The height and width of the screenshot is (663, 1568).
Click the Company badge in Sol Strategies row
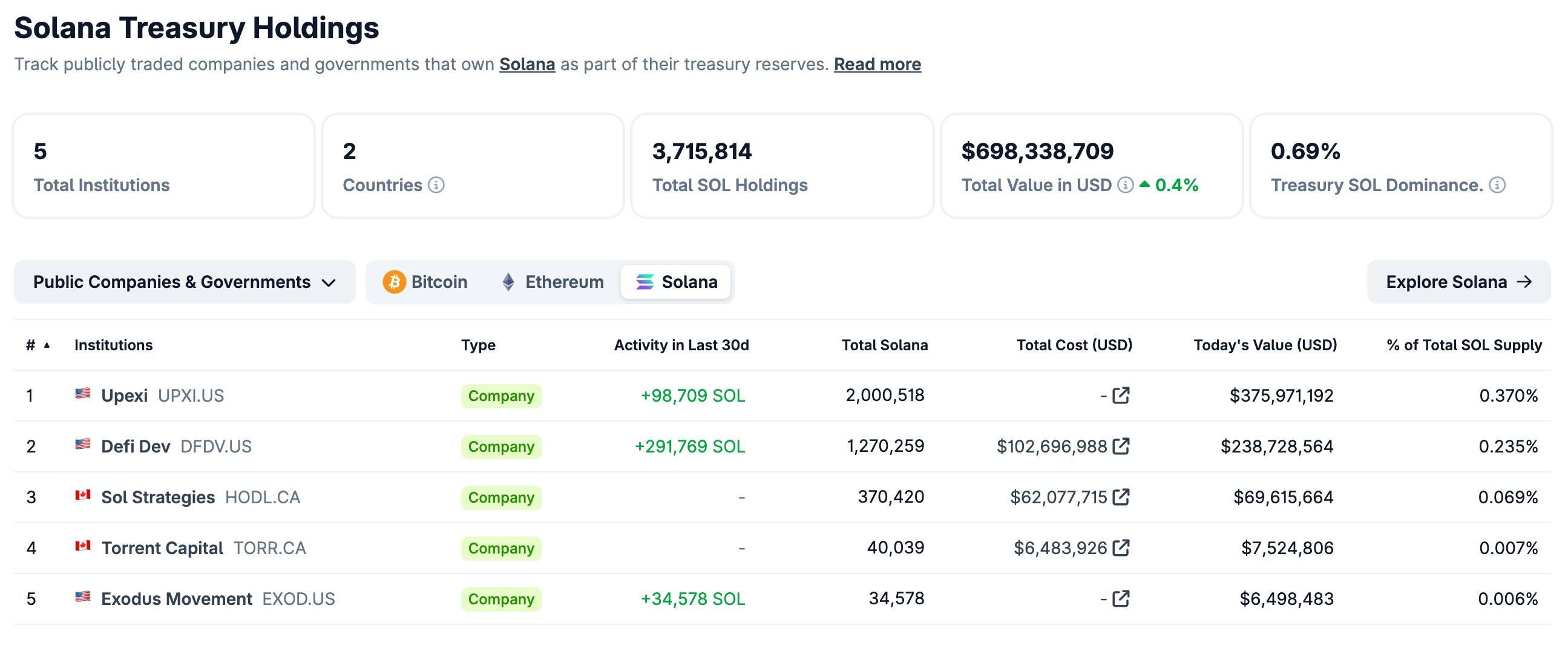[501, 498]
